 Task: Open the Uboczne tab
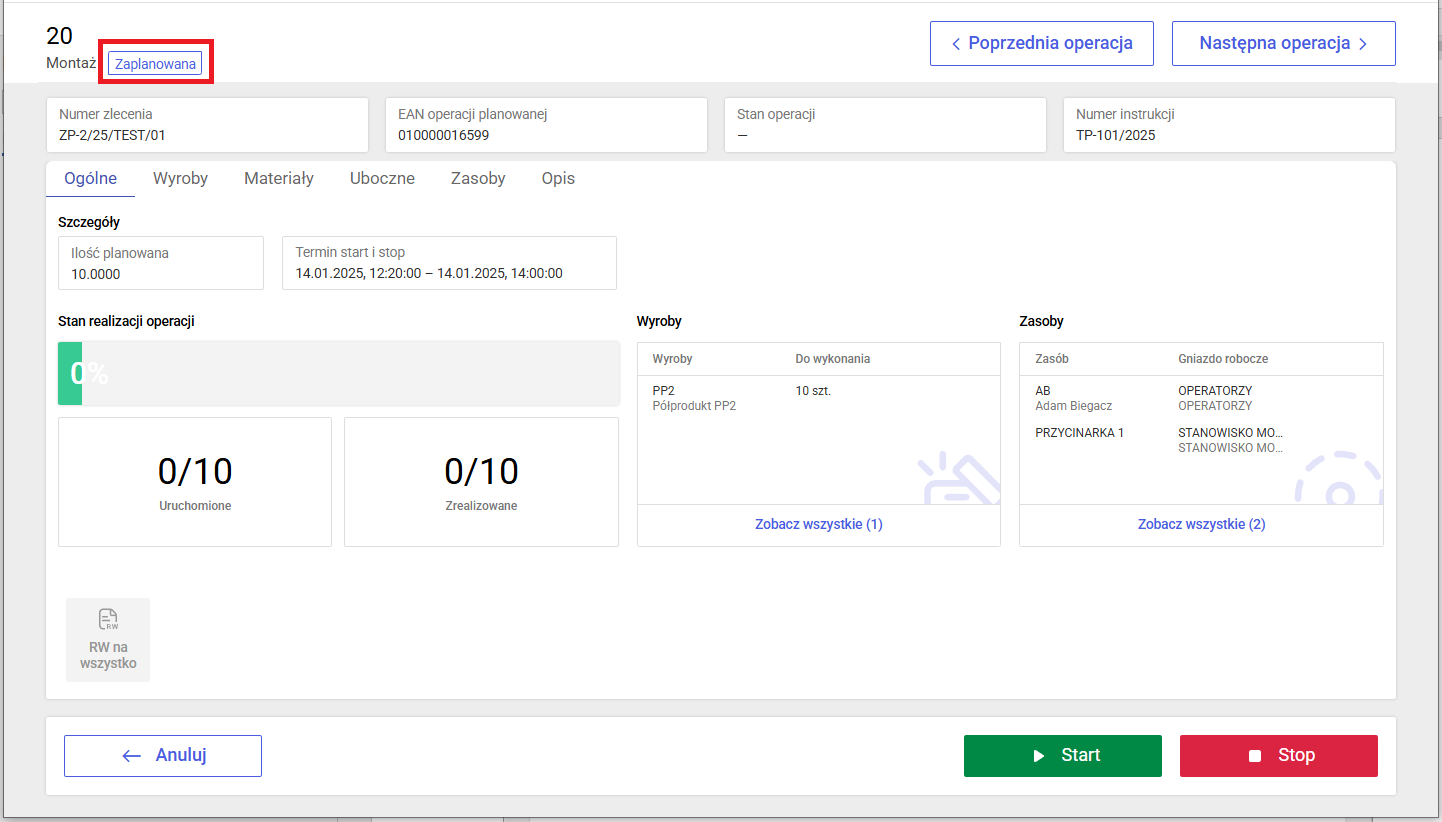pos(382,179)
